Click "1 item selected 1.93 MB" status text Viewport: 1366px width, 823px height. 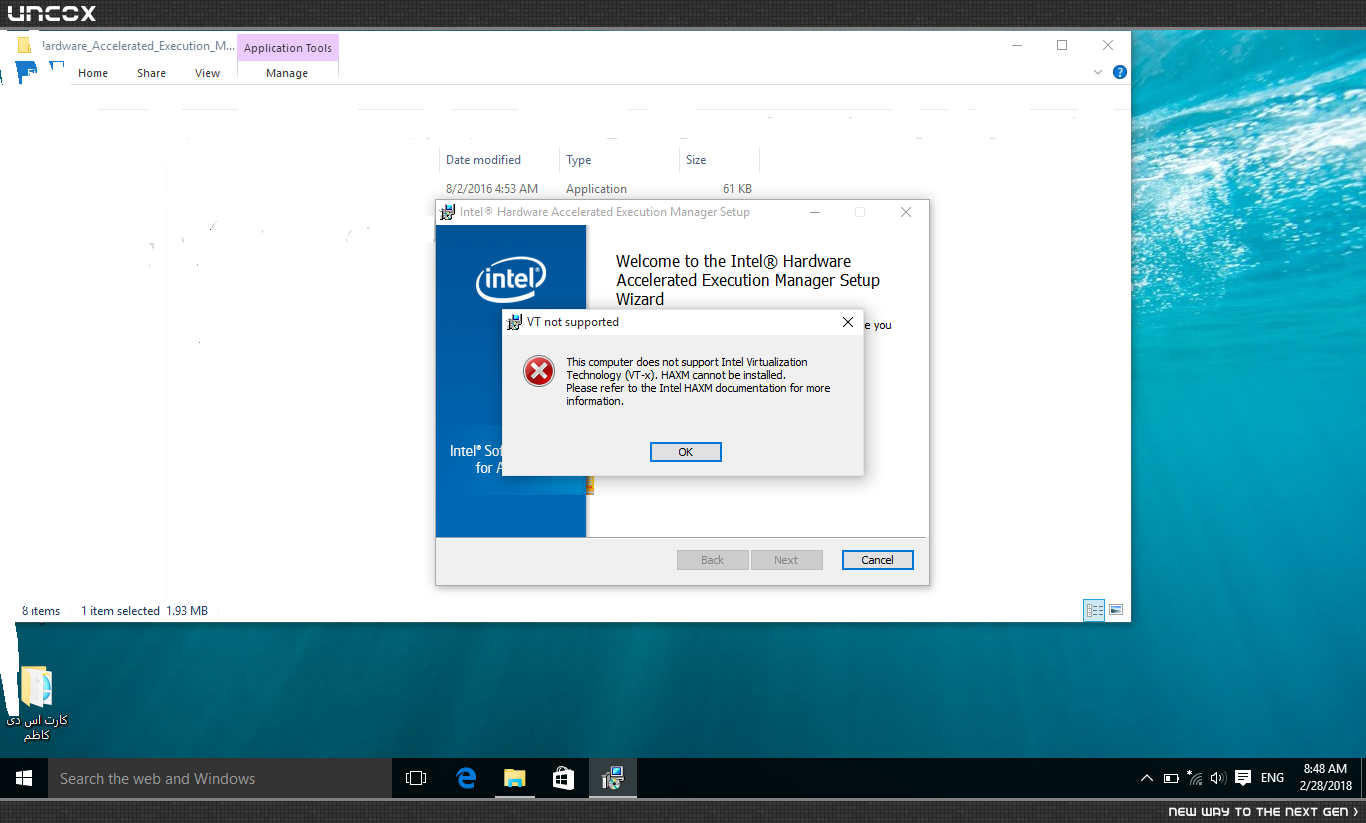pyautogui.click(x=144, y=611)
